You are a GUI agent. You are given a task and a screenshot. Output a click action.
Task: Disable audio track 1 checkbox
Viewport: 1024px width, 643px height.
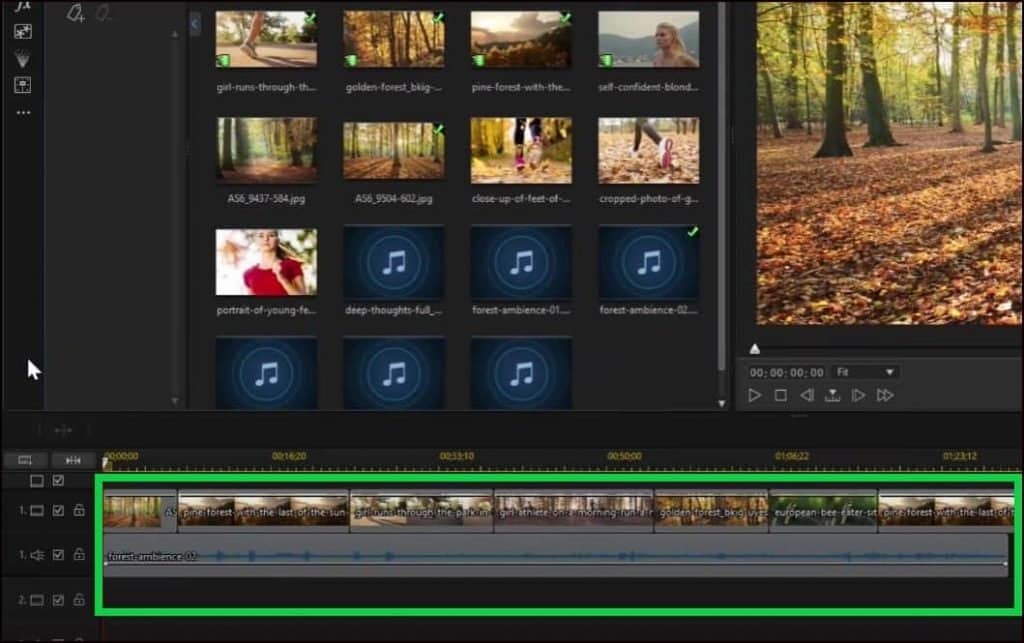pyautogui.click(x=58, y=555)
